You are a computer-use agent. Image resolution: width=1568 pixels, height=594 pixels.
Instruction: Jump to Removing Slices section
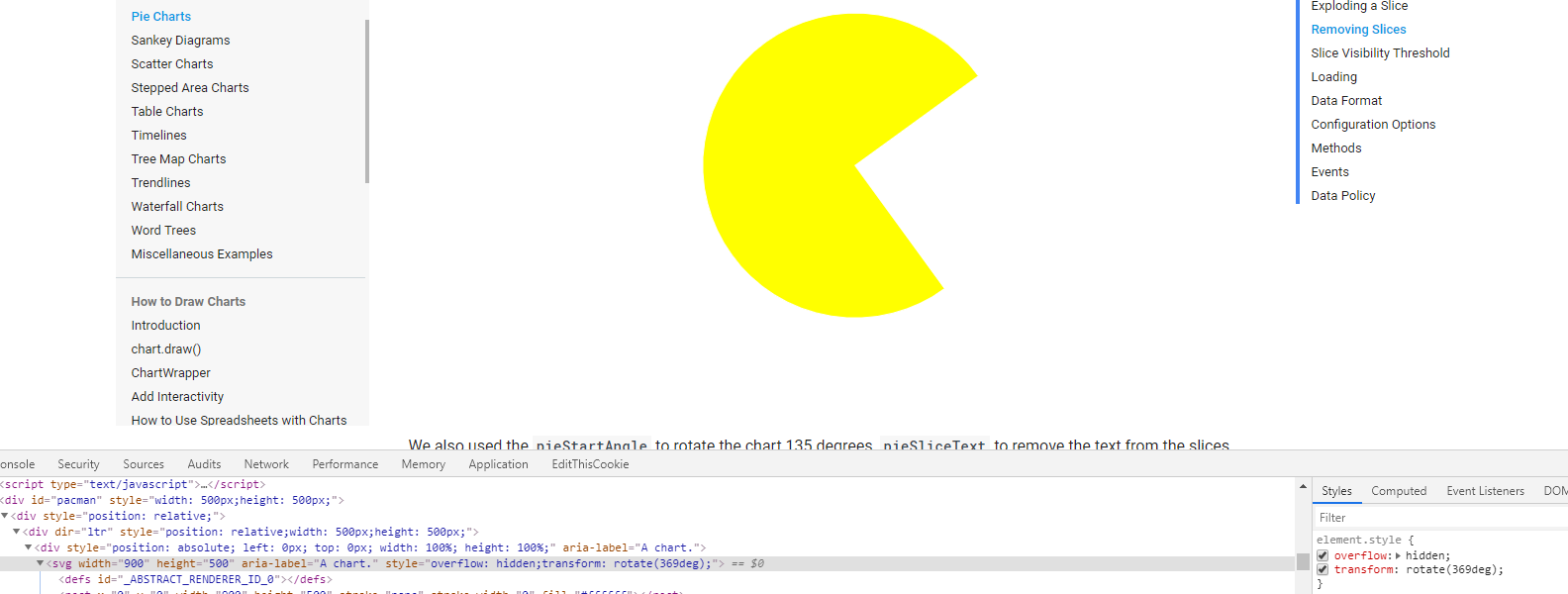pyautogui.click(x=1358, y=30)
